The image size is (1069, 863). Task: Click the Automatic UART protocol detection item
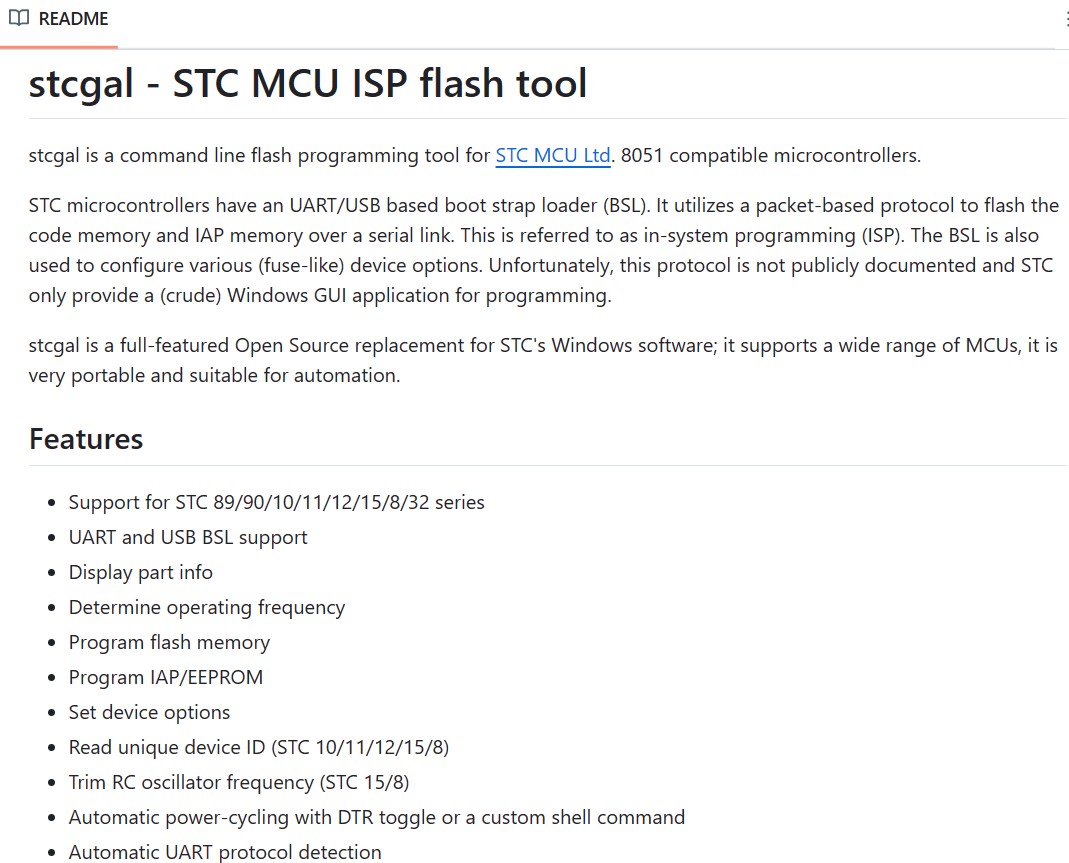point(225,852)
